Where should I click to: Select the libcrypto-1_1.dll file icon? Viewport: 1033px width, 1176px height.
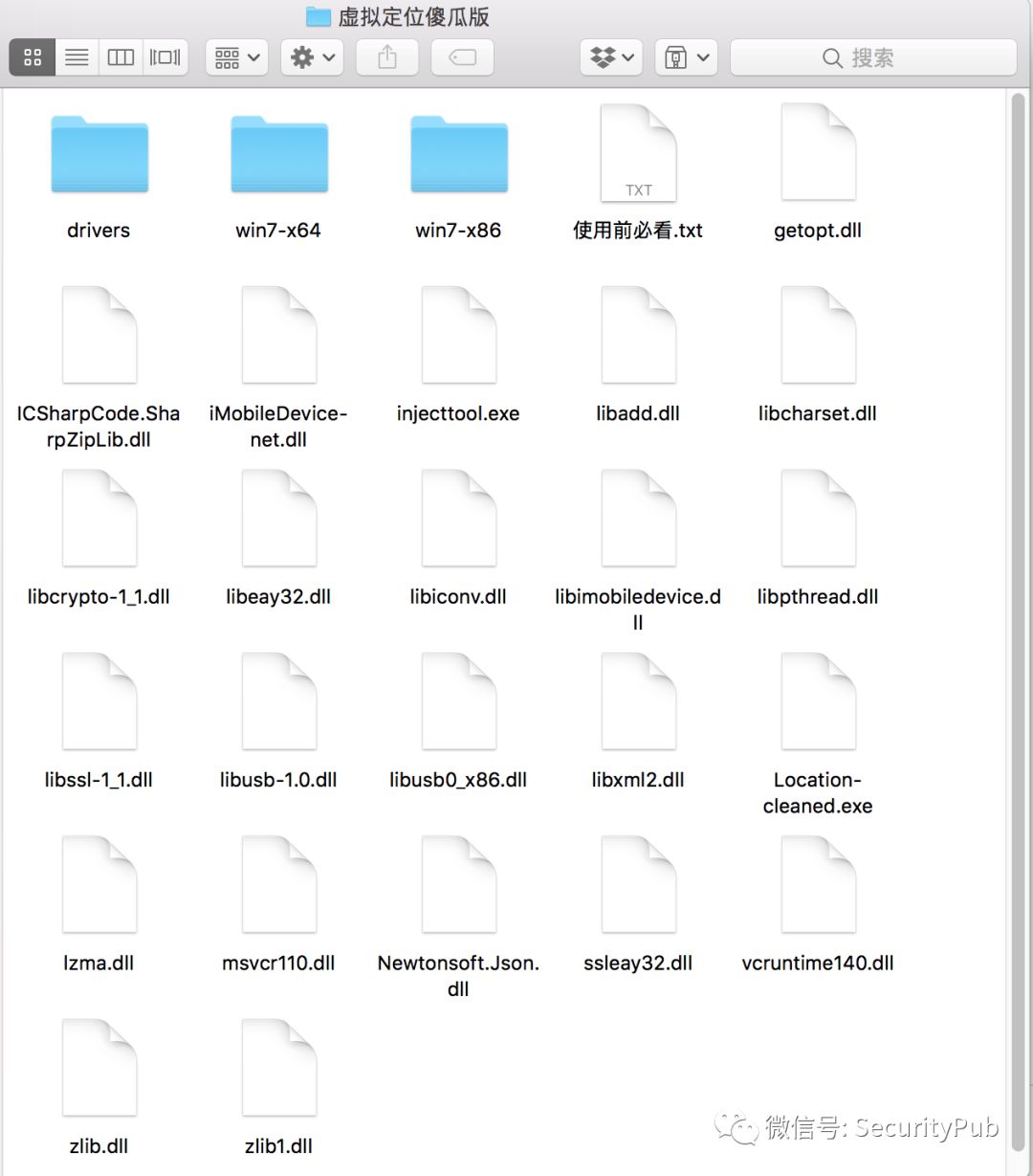coord(99,519)
